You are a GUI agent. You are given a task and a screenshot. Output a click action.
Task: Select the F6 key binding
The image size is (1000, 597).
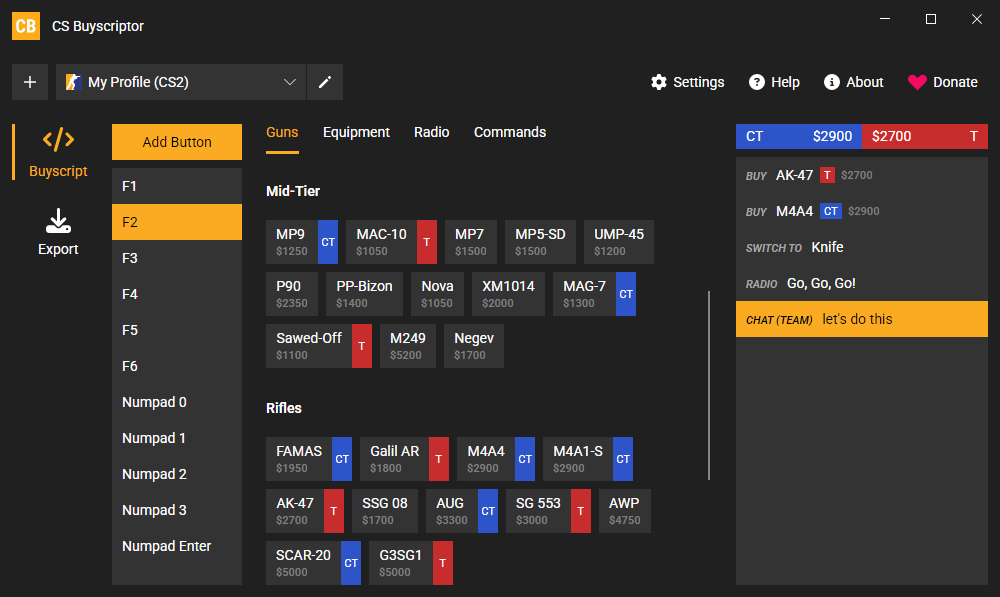pyautogui.click(x=177, y=366)
